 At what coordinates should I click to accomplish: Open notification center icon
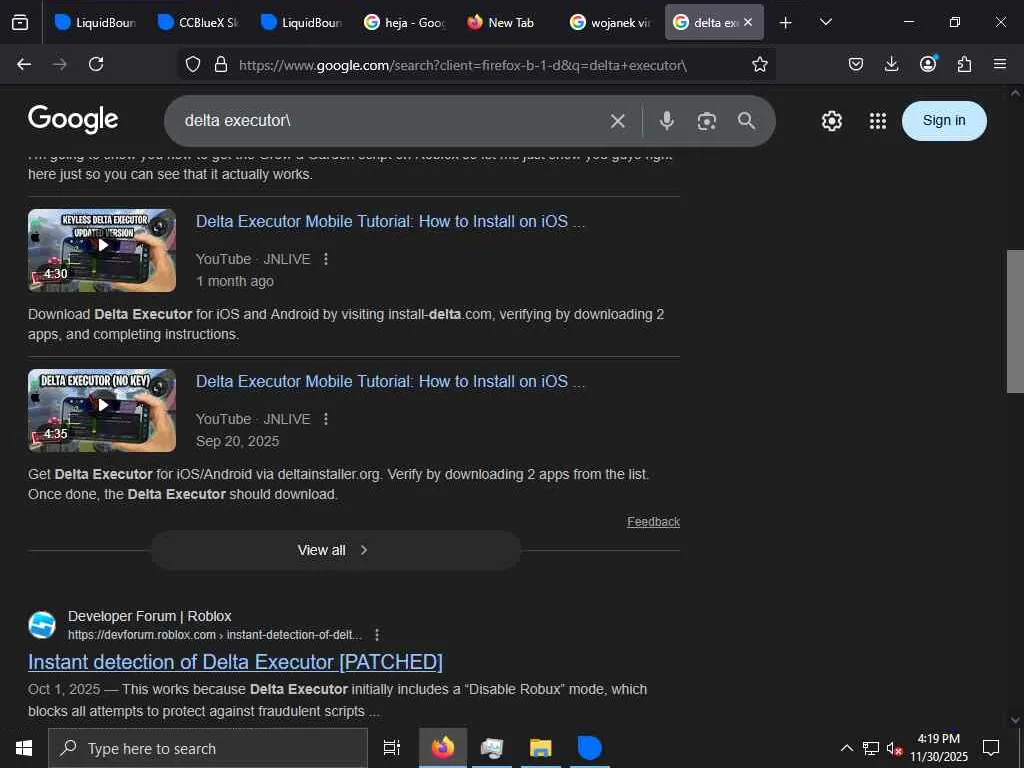(x=991, y=748)
